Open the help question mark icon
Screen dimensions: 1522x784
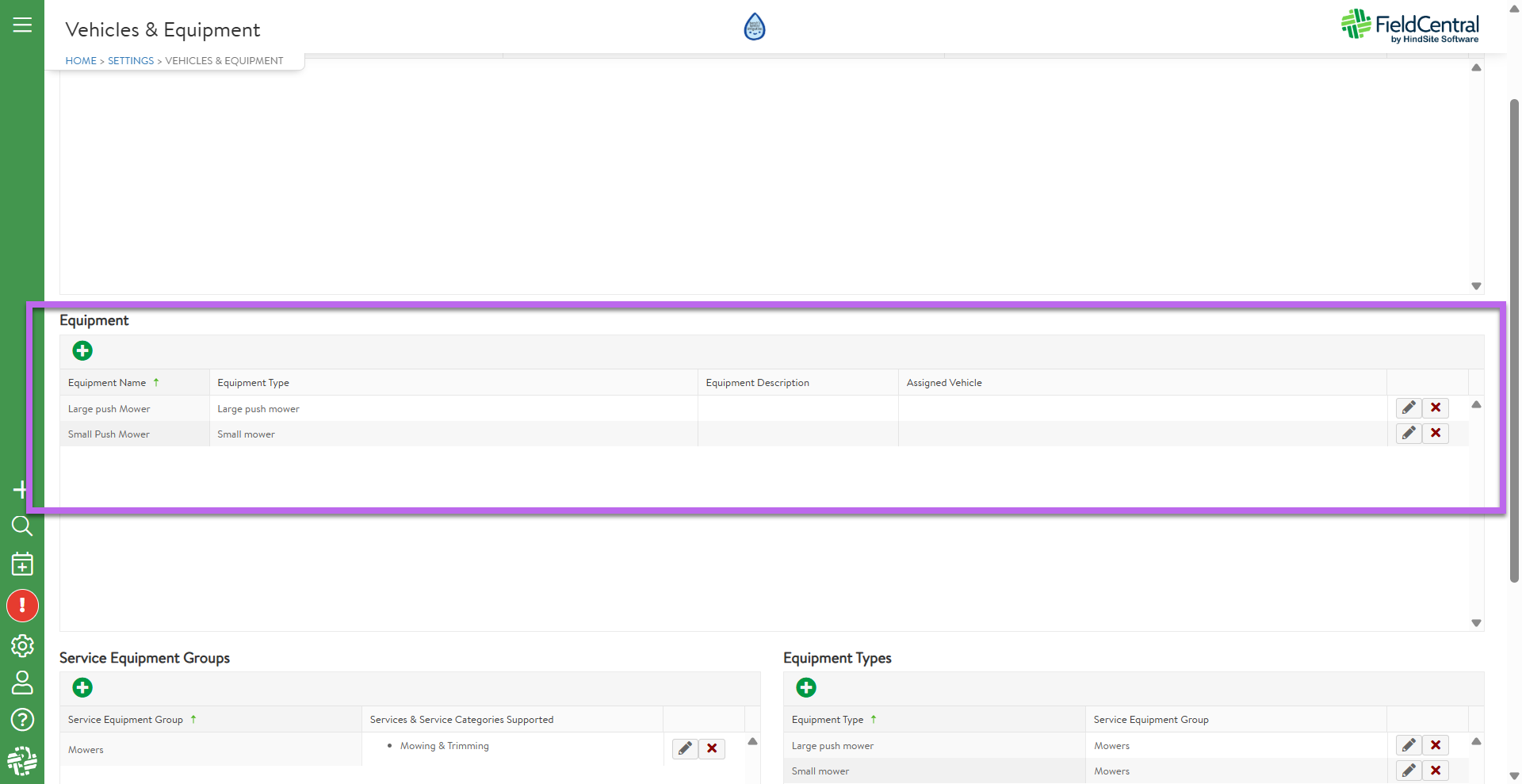[x=22, y=720]
